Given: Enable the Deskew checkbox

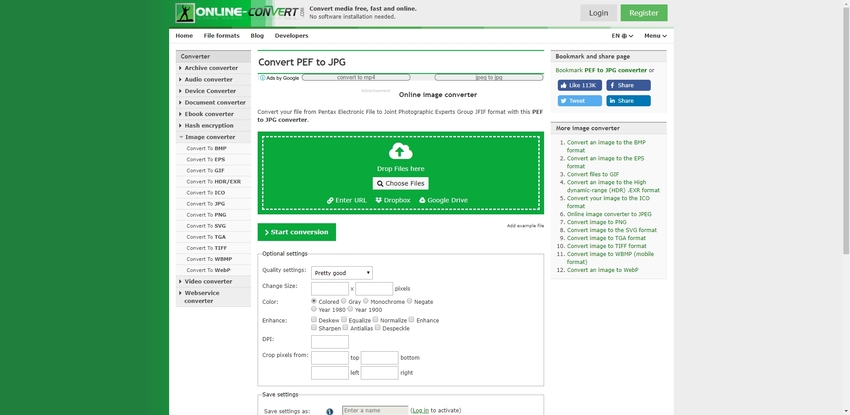Looking at the screenshot, I should click(314, 320).
